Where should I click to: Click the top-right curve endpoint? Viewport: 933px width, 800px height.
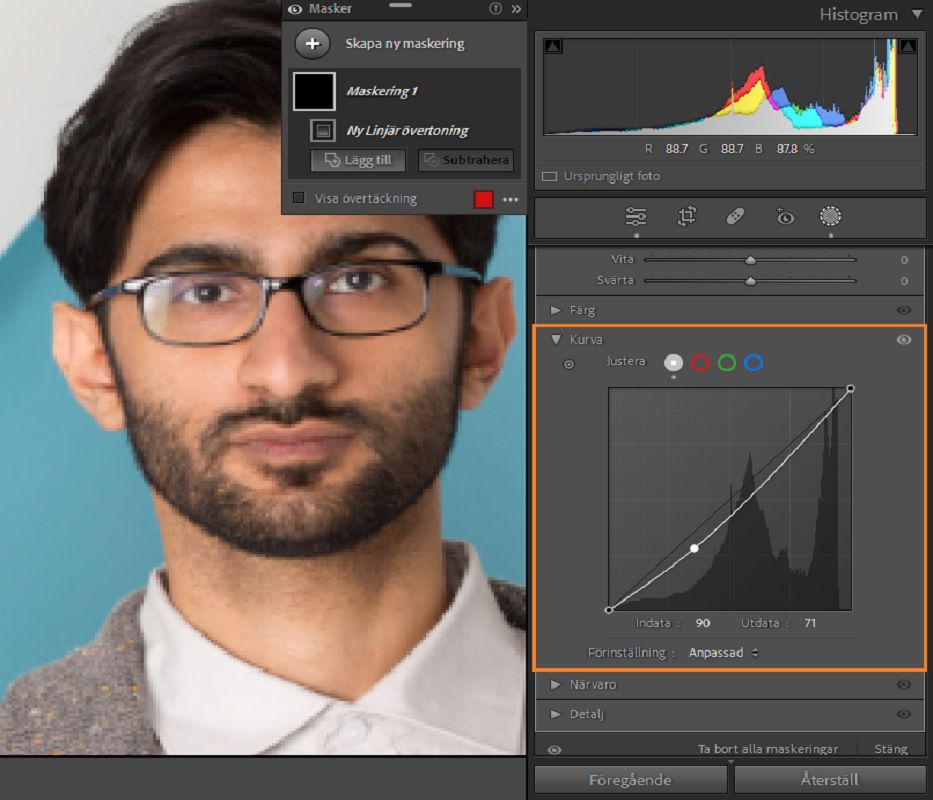point(850,389)
